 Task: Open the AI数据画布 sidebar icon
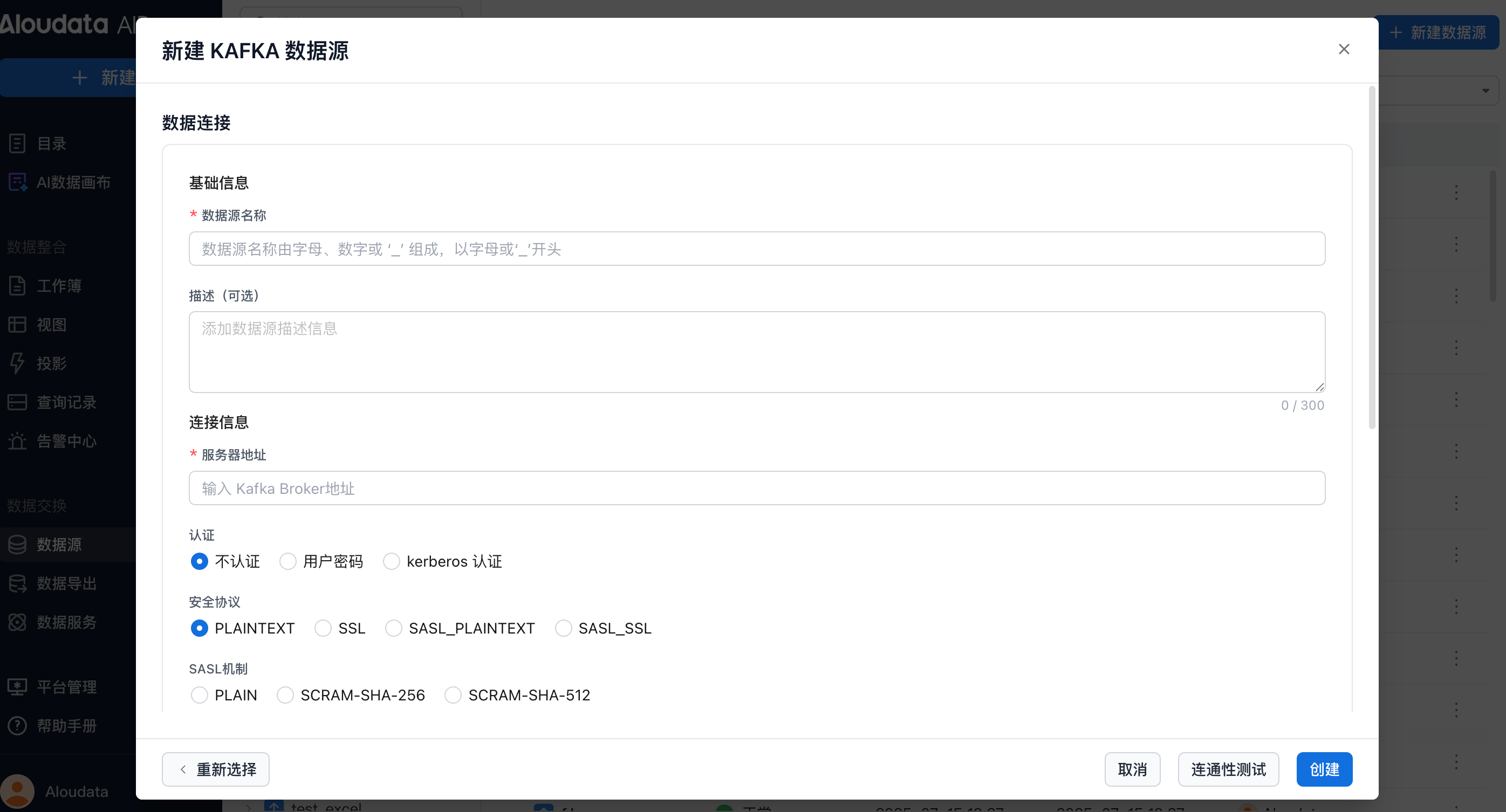tap(18, 182)
